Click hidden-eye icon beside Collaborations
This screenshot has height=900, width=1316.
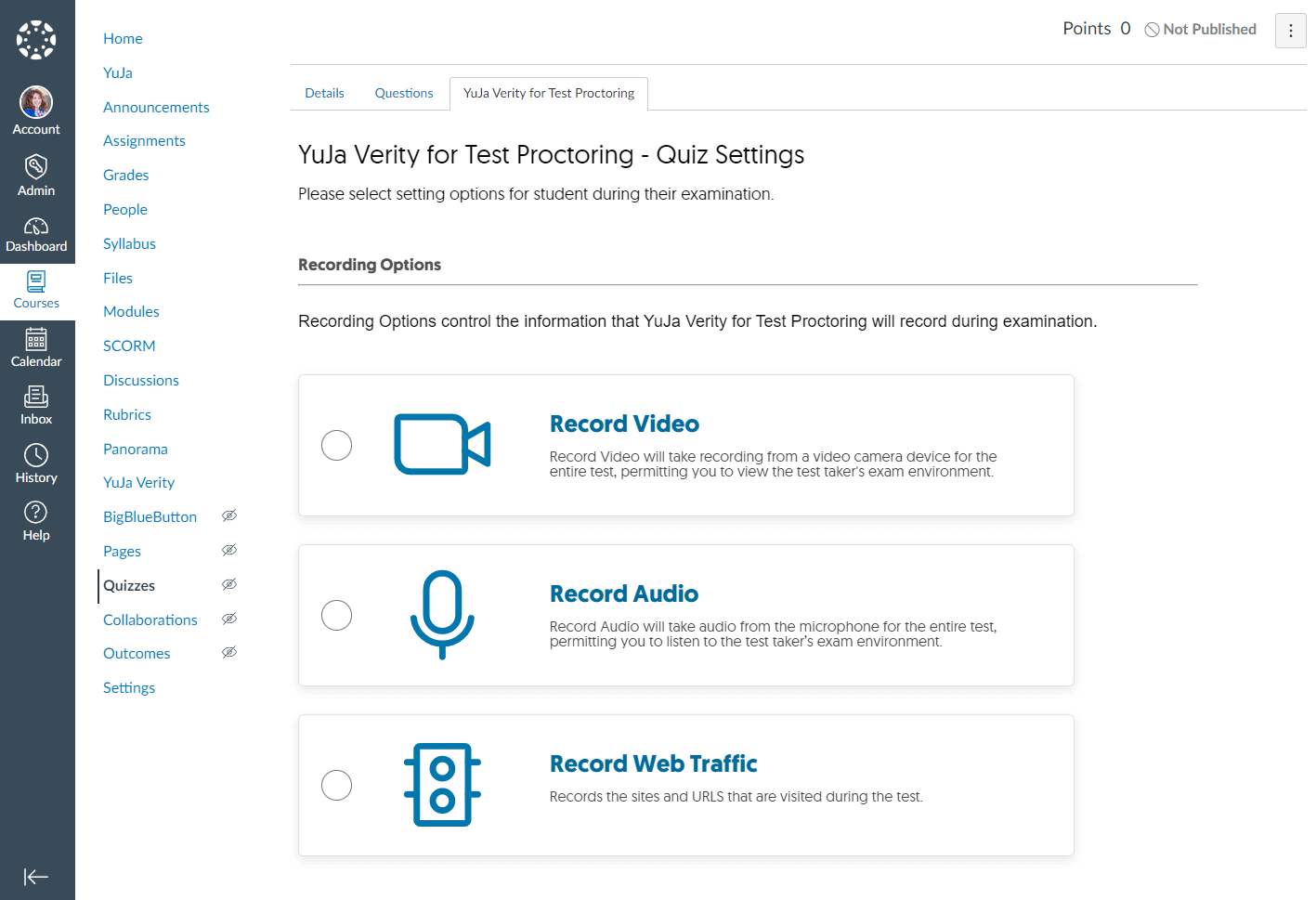(x=229, y=619)
